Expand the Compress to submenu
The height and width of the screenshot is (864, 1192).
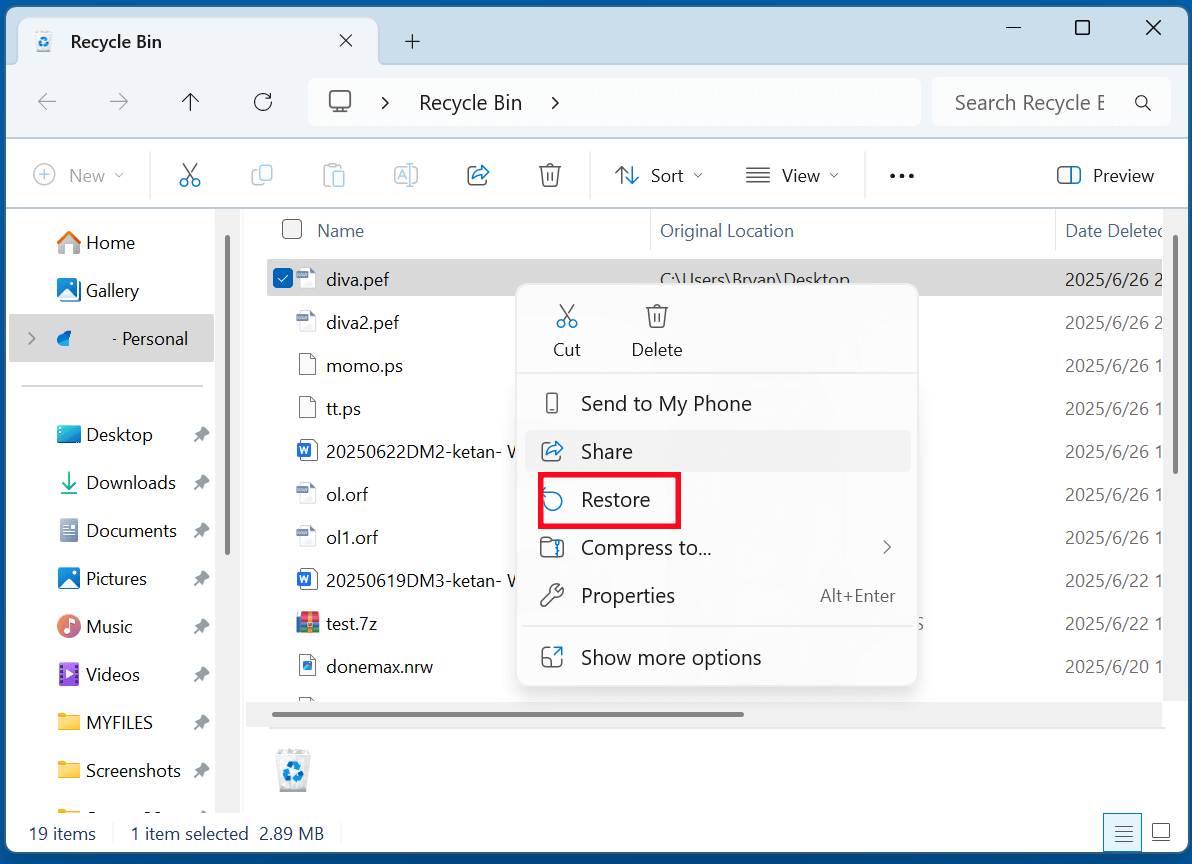(645, 547)
